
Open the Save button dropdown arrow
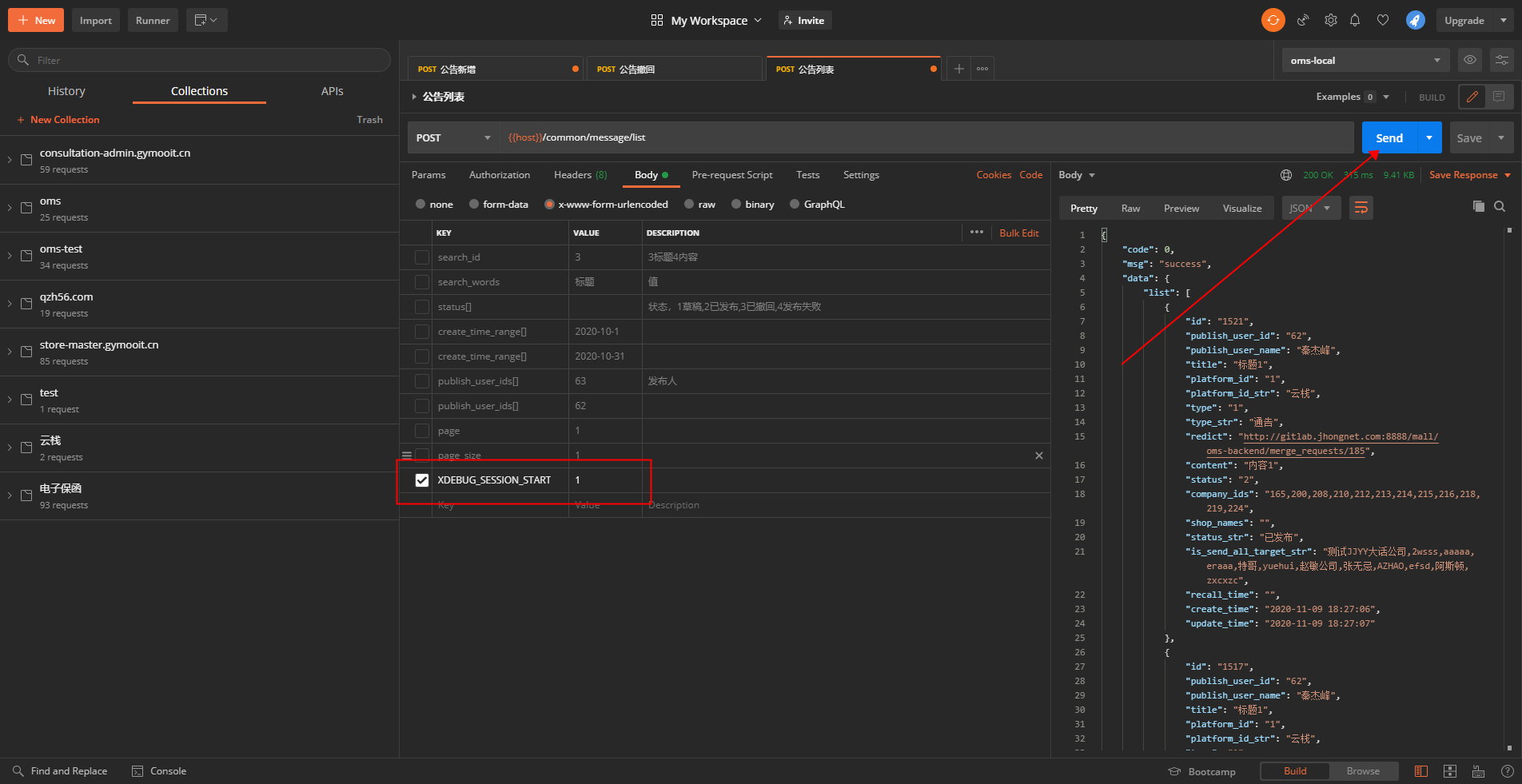coord(1501,137)
